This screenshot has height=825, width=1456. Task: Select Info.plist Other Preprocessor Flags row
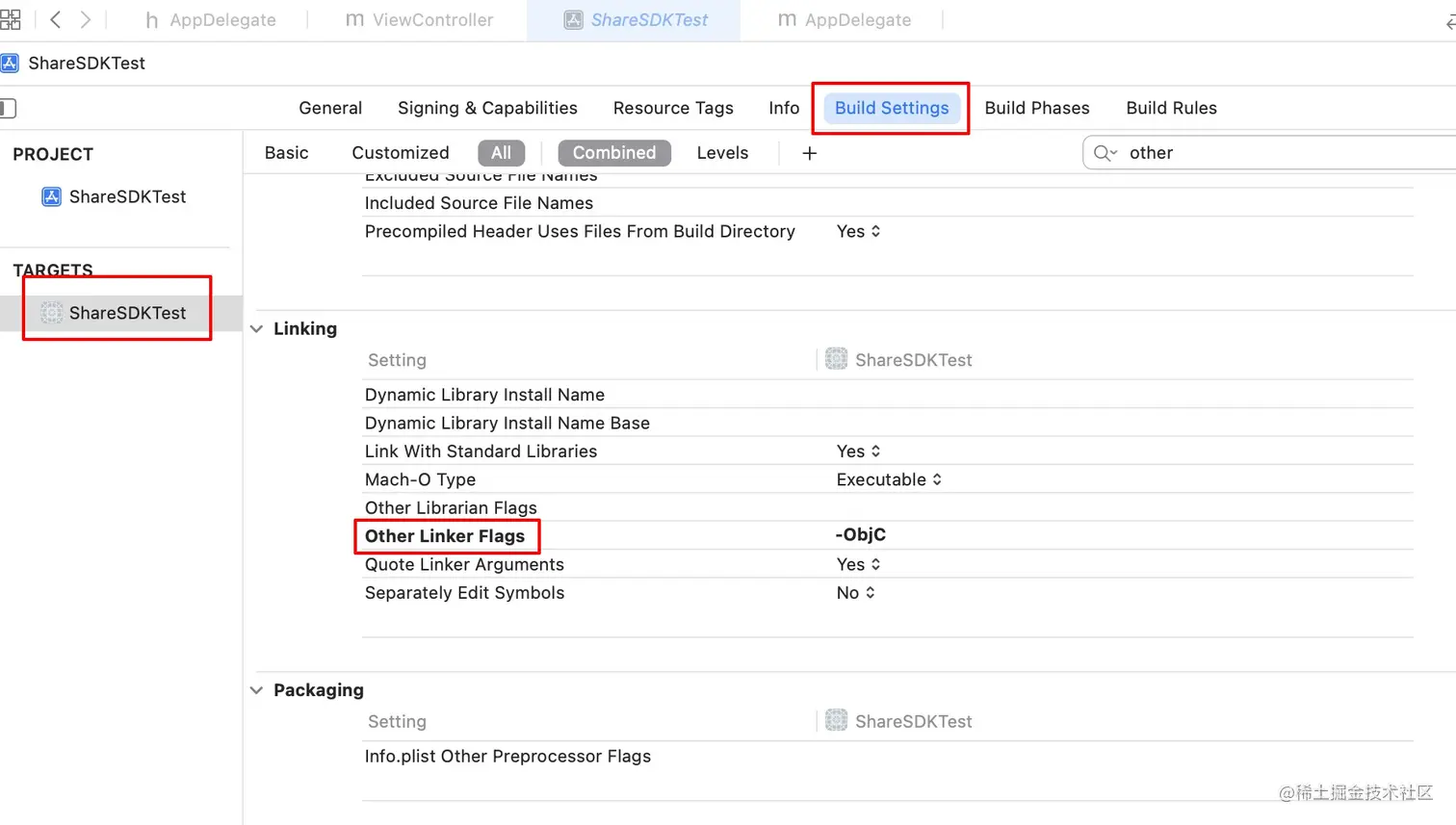coord(887,757)
